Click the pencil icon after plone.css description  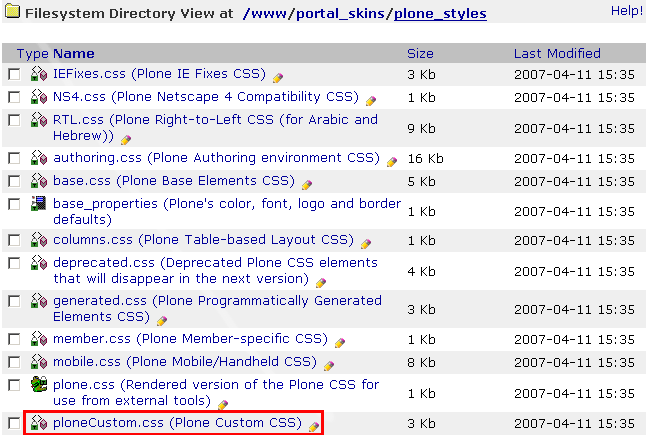click(223, 405)
